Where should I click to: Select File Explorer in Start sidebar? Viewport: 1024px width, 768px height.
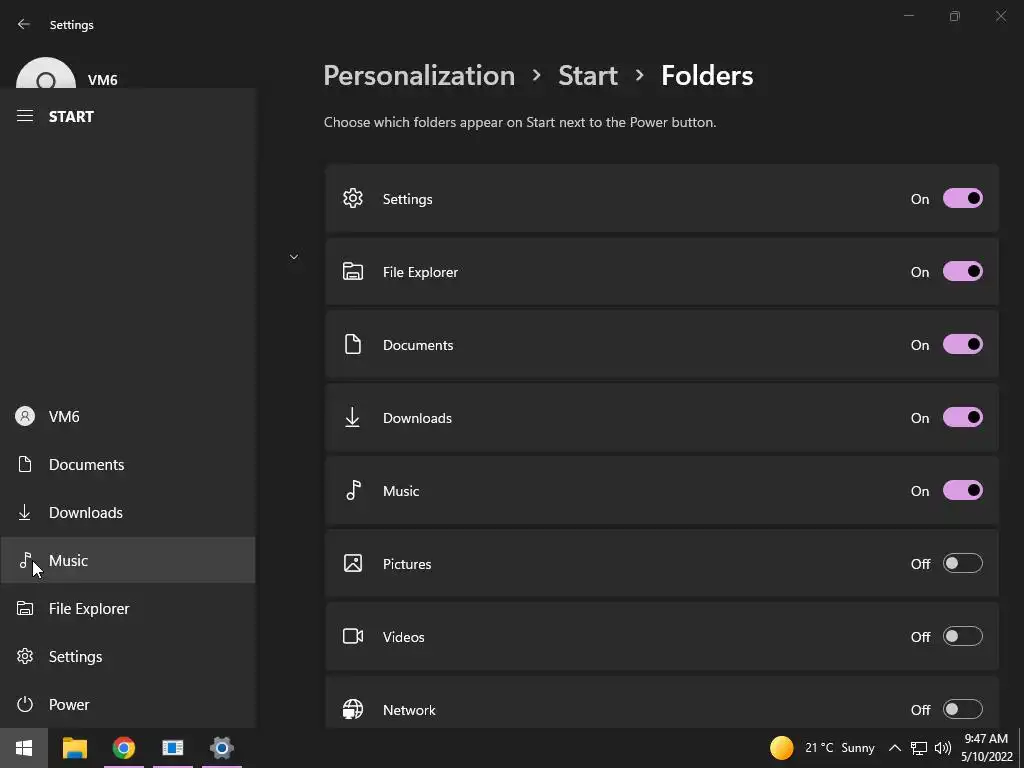click(89, 608)
